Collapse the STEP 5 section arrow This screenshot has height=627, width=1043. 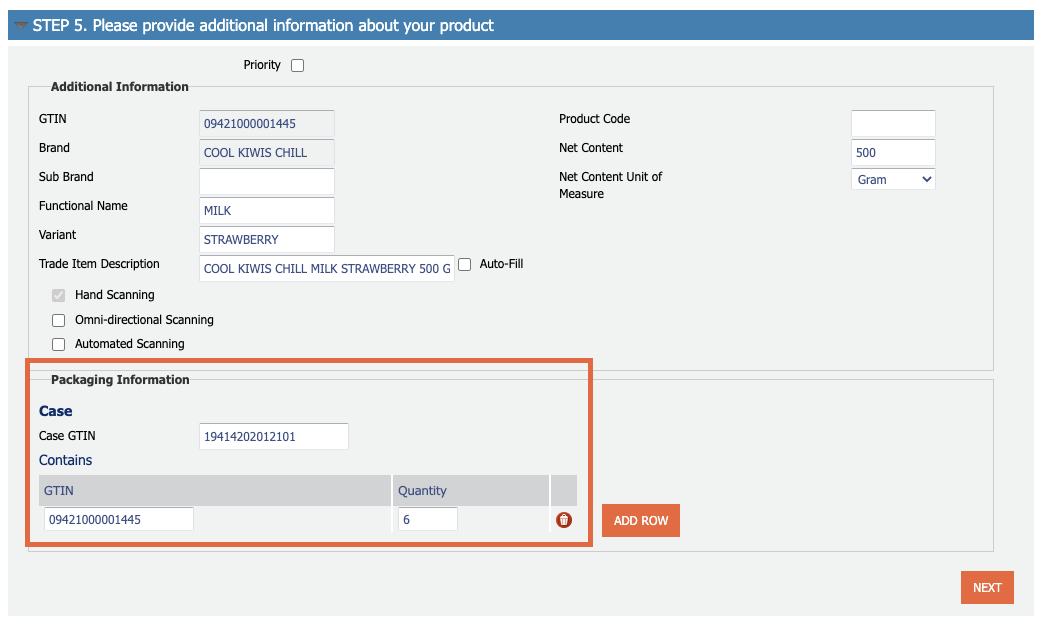20,26
